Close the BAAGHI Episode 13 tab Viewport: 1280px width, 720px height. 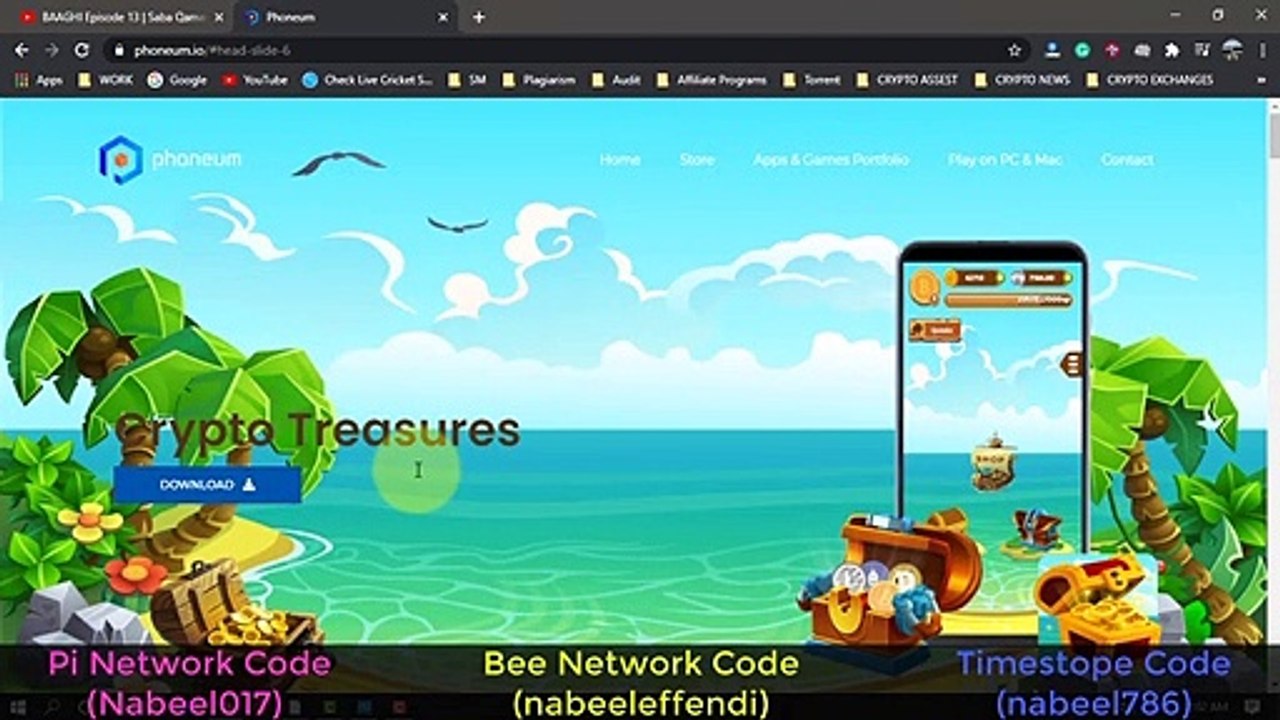(219, 17)
